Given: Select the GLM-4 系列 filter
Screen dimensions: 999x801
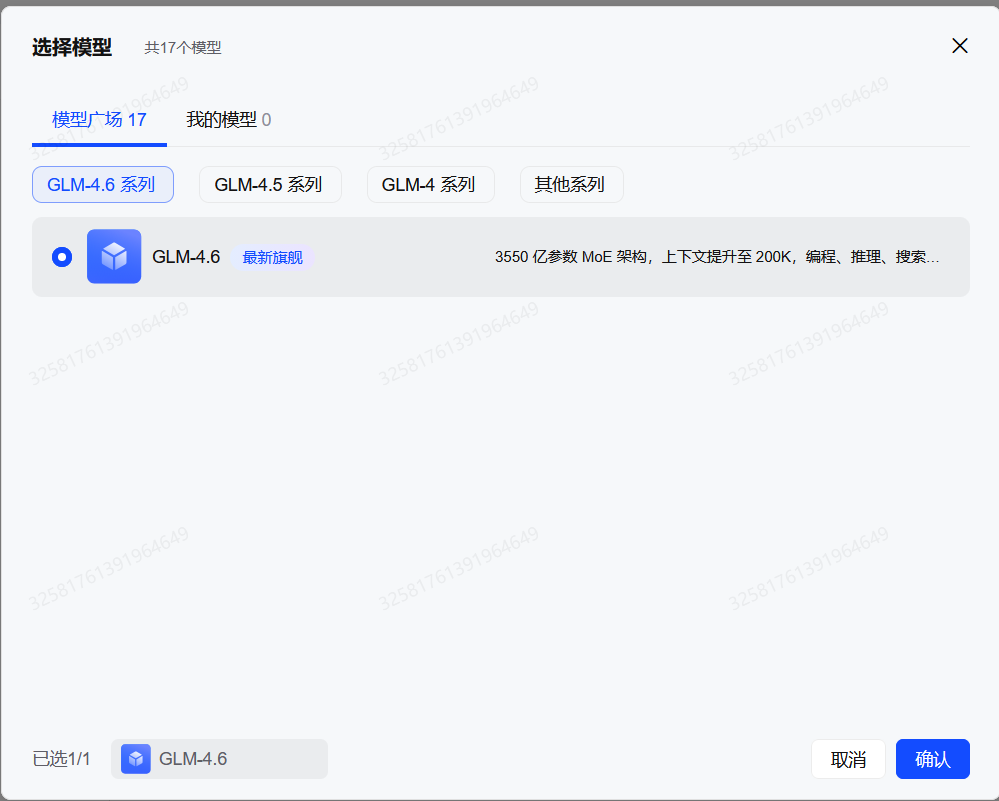Looking at the screenshot, I should [431, 185].
